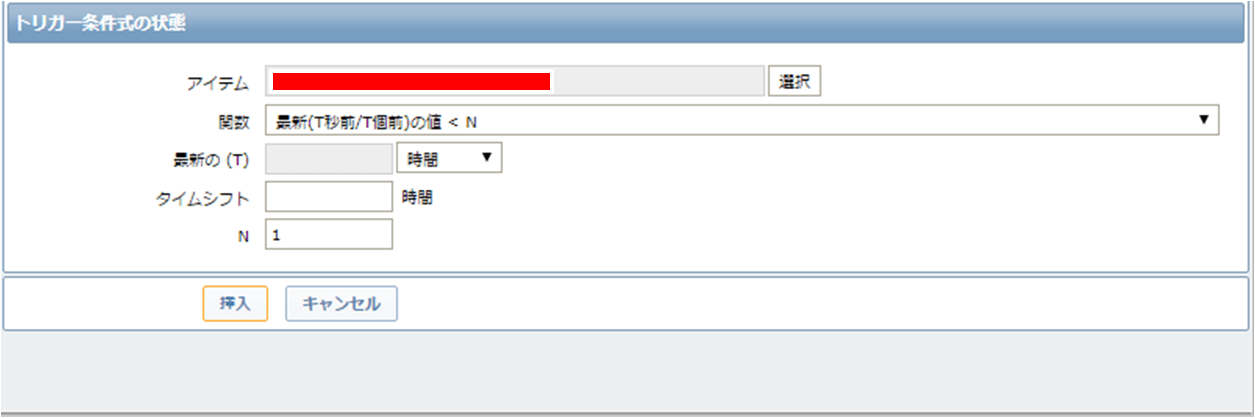Click the アイテム label

(x=217, y=83)
